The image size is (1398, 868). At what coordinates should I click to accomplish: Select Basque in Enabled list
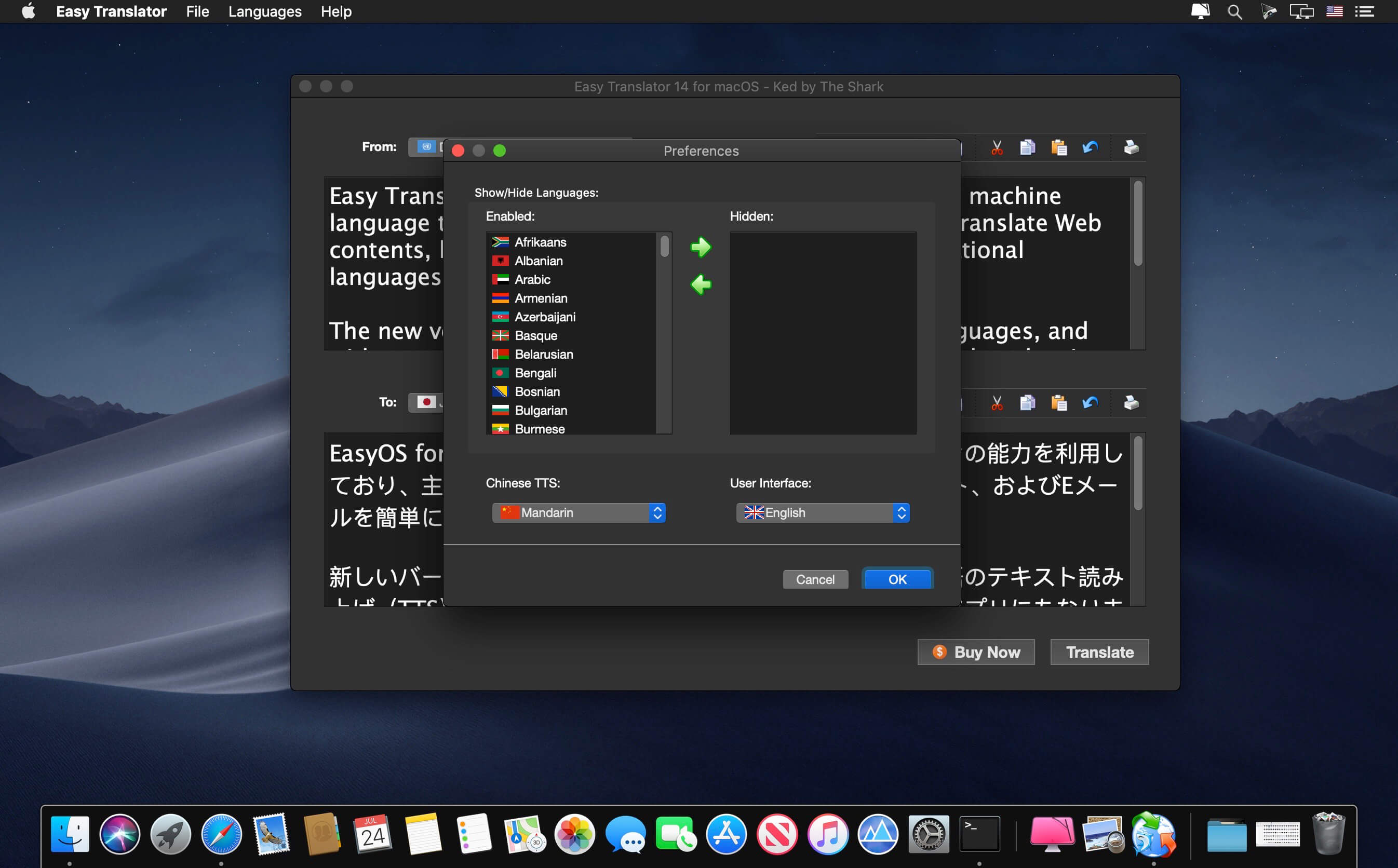[572, 335]
